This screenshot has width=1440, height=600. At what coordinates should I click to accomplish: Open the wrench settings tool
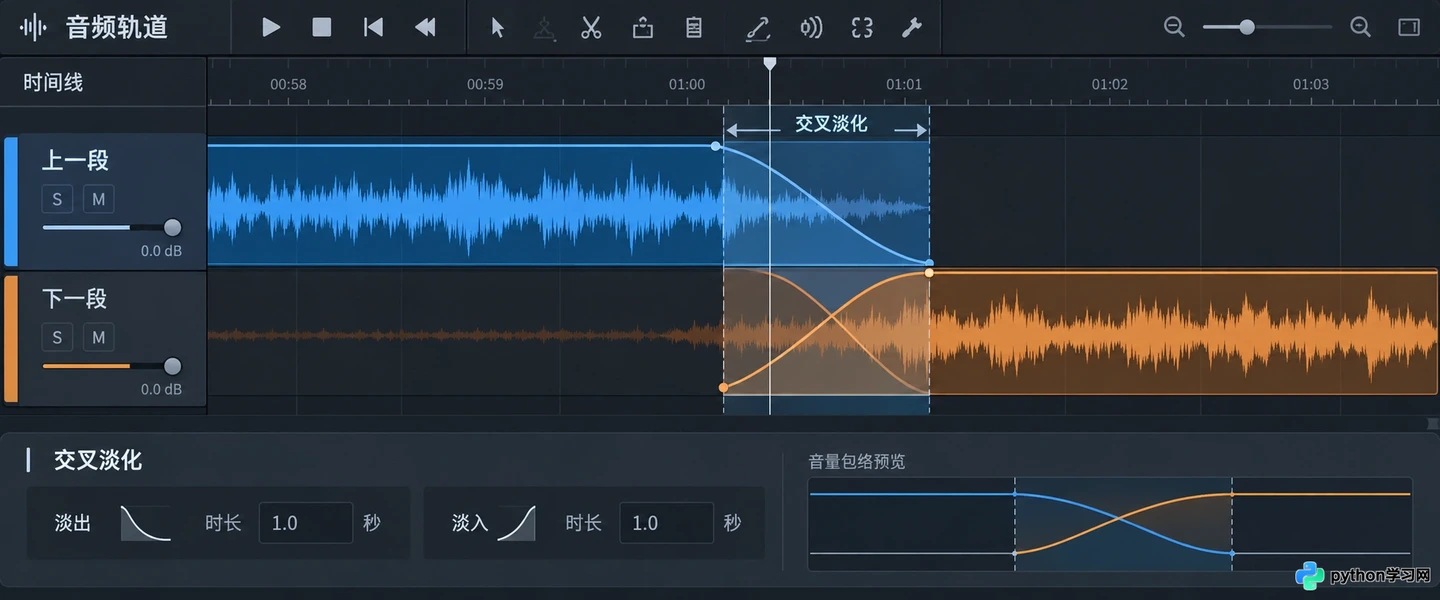[911, 27]
